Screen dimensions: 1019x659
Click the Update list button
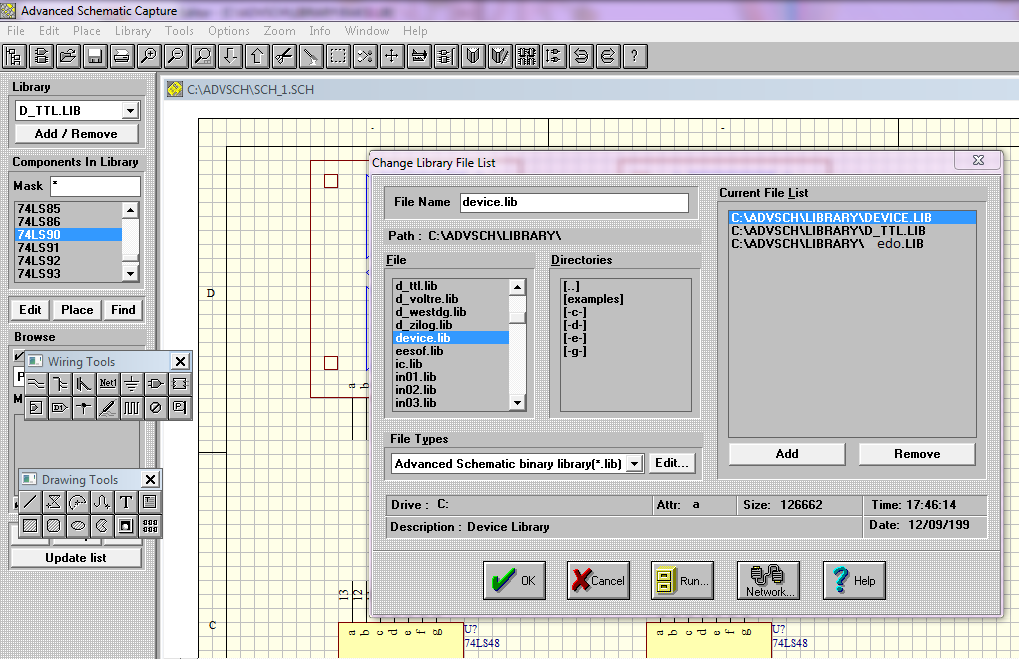point(76,558)
